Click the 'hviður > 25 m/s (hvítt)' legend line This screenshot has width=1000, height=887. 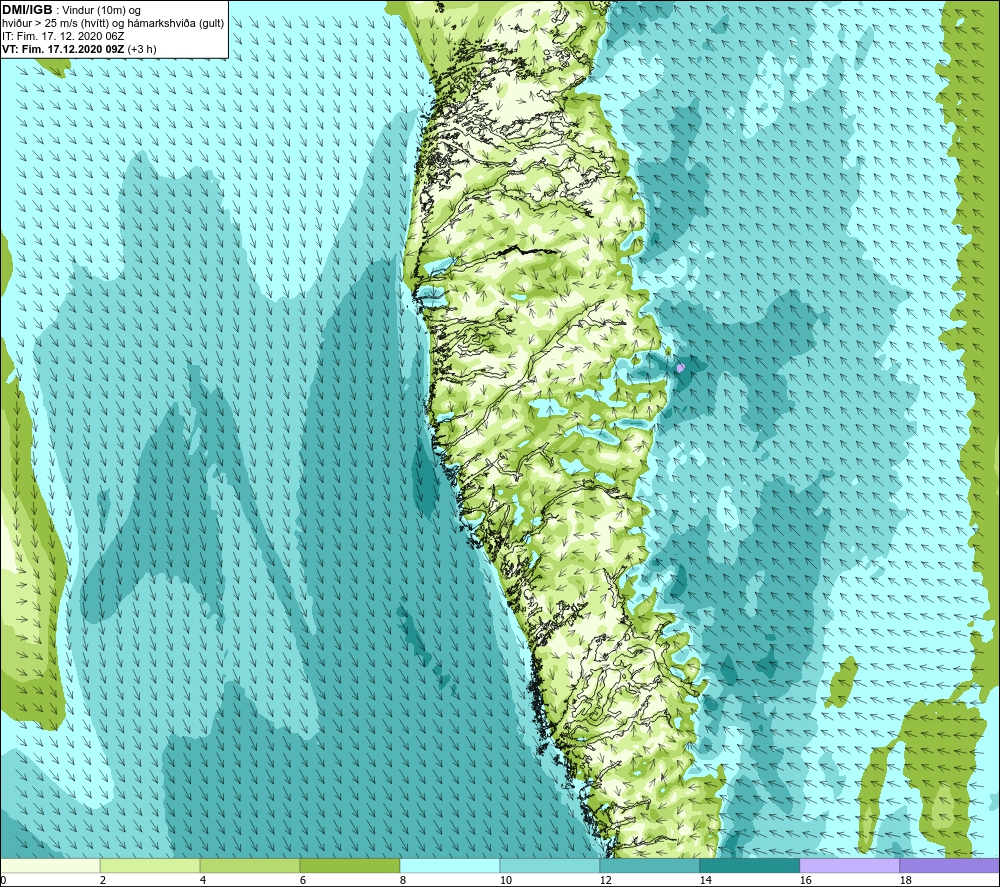tap(113, 24)
